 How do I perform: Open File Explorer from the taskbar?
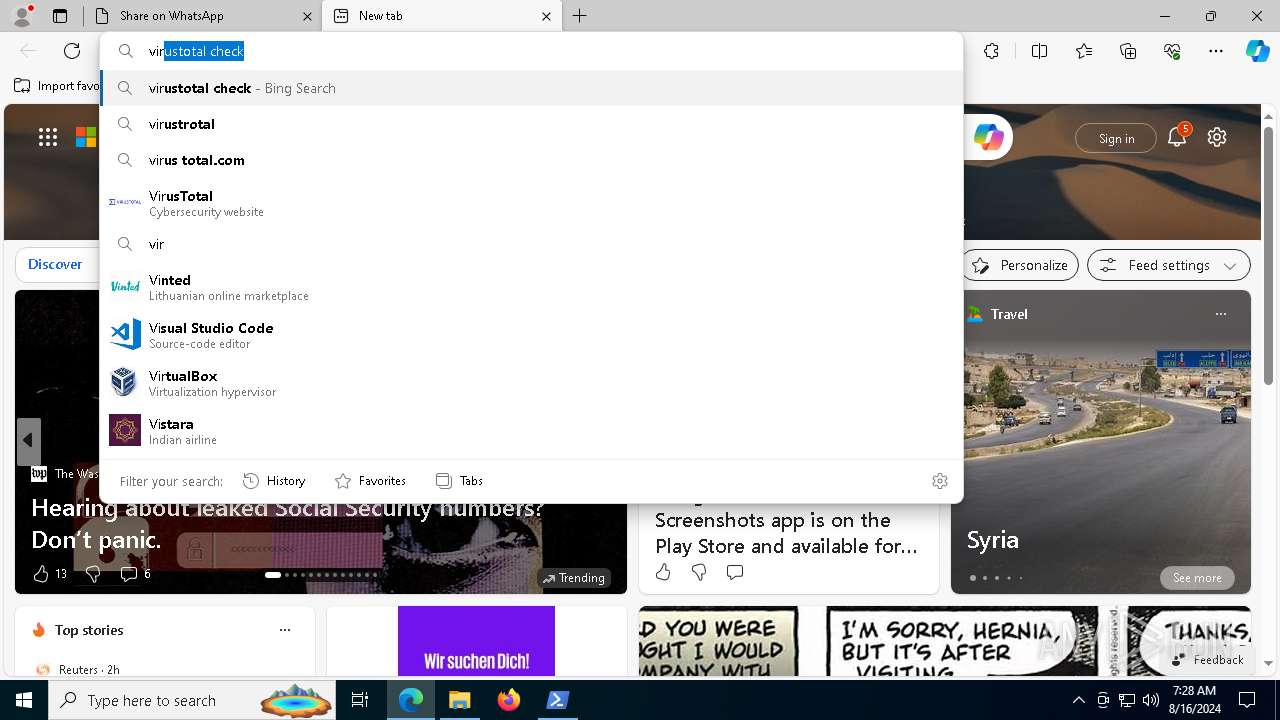tap(460, 700)
